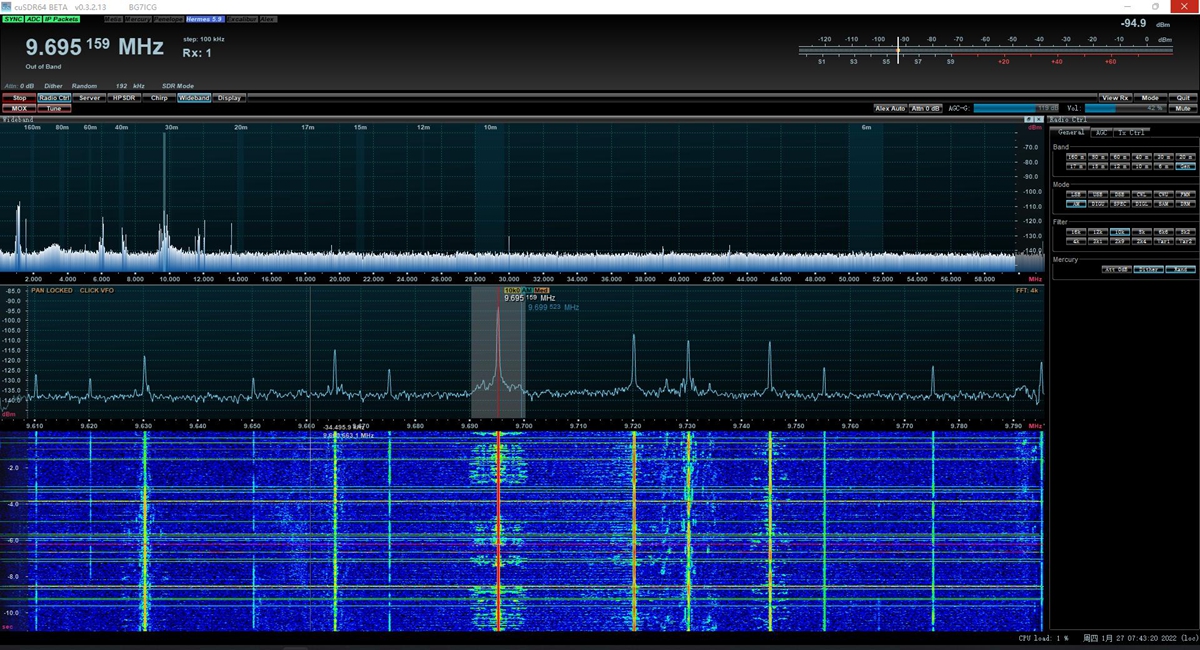Screen dimensions: 1200x650
Task: Toggle the Dither button in Mercury group
Action: click(1148, 269)
